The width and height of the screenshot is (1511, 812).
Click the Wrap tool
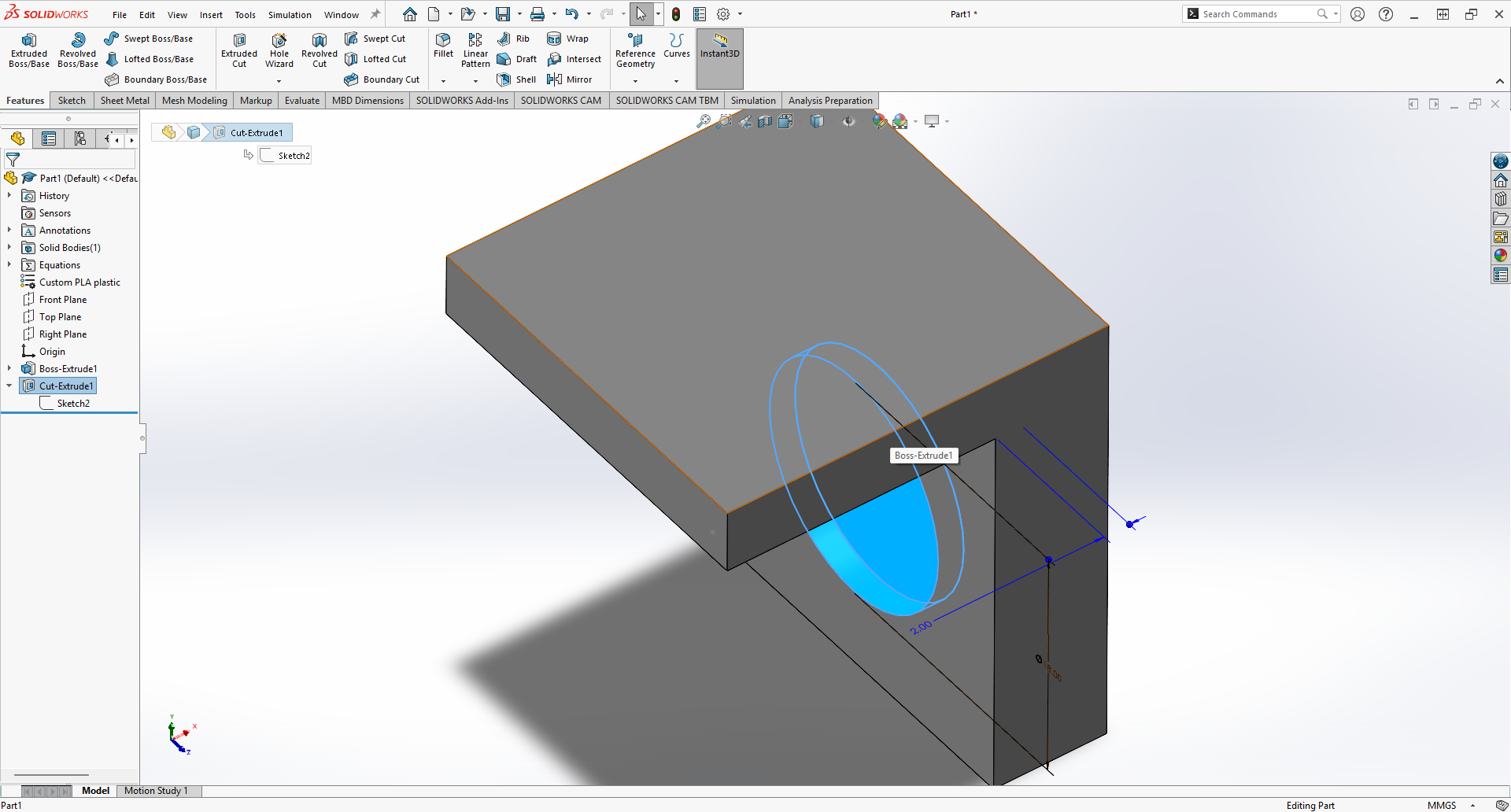567,39
